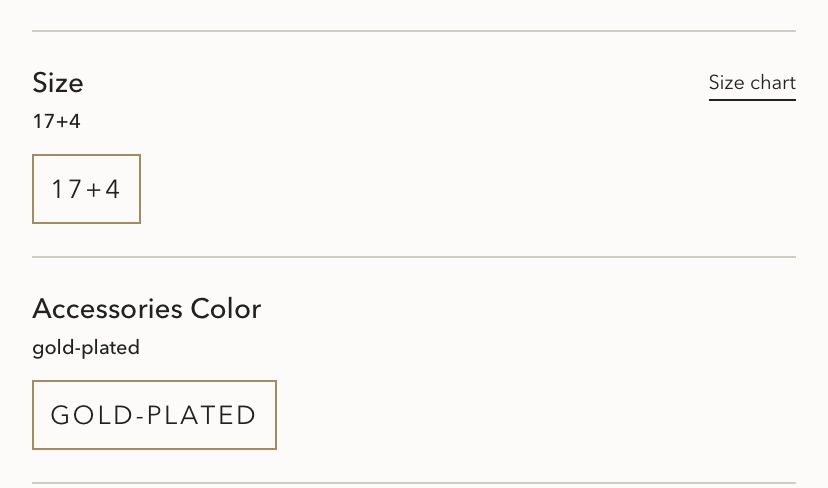This screenshot has width=828, height=488.
Task: Click the divider above the Size section
Action: tap(414, 31)
